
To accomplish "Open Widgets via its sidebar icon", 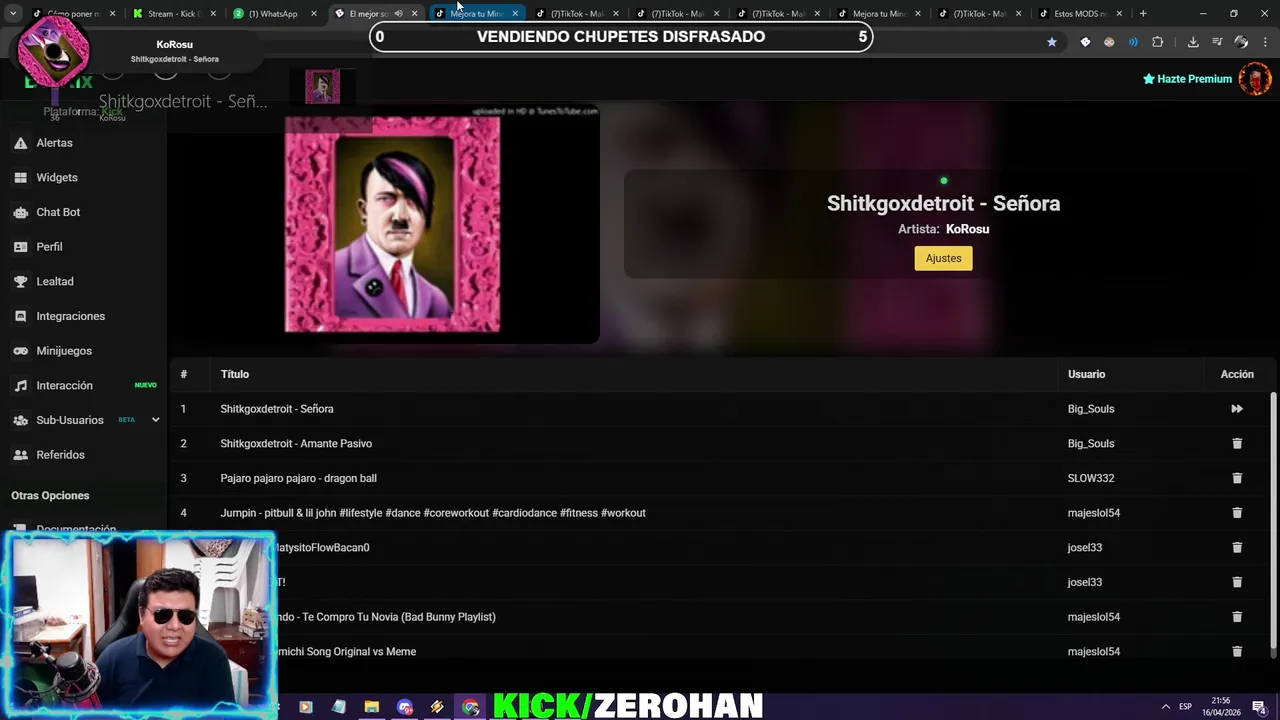I will point(20,177).
